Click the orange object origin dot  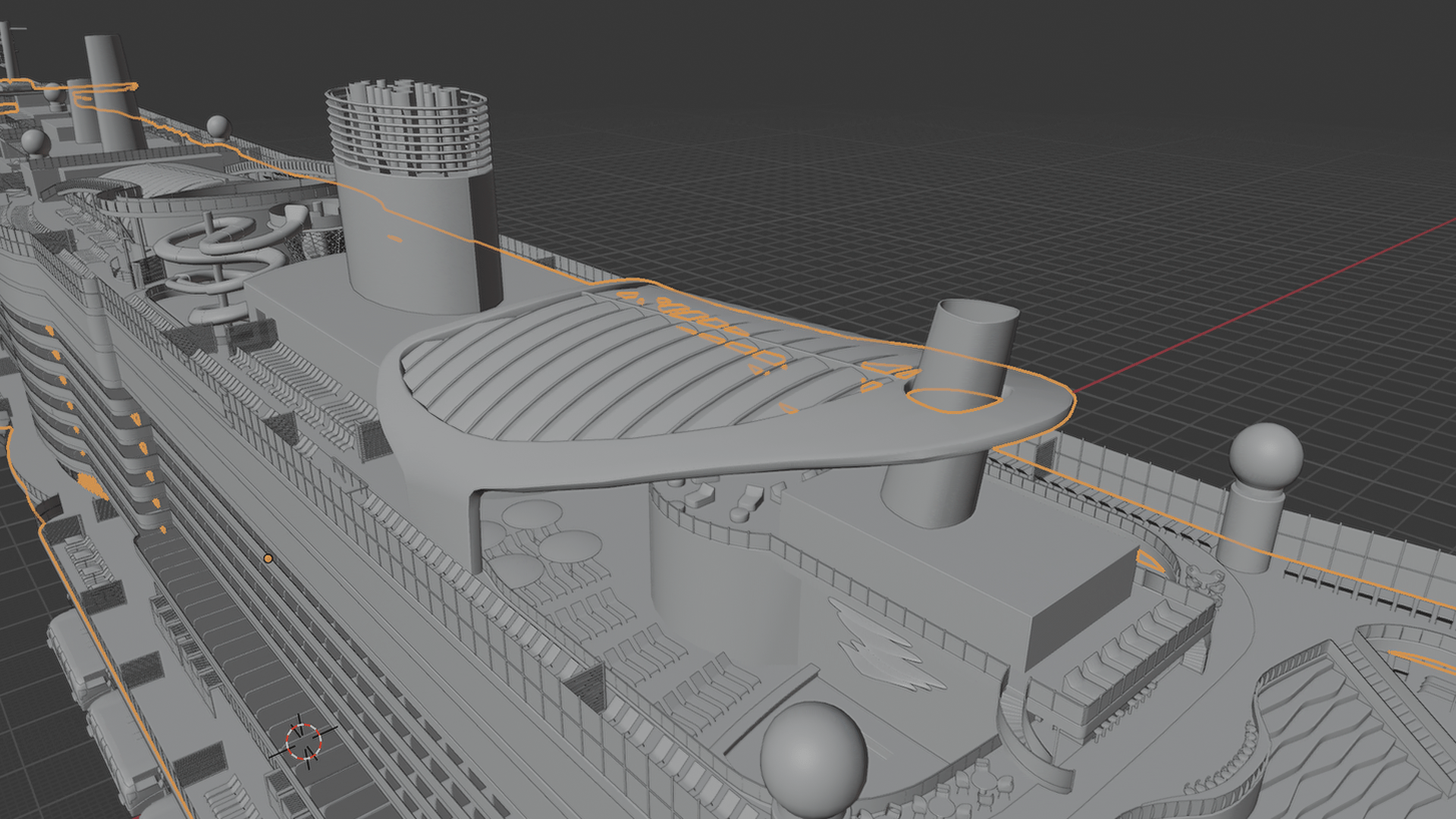pyautogui.click(x=268, y=558)
